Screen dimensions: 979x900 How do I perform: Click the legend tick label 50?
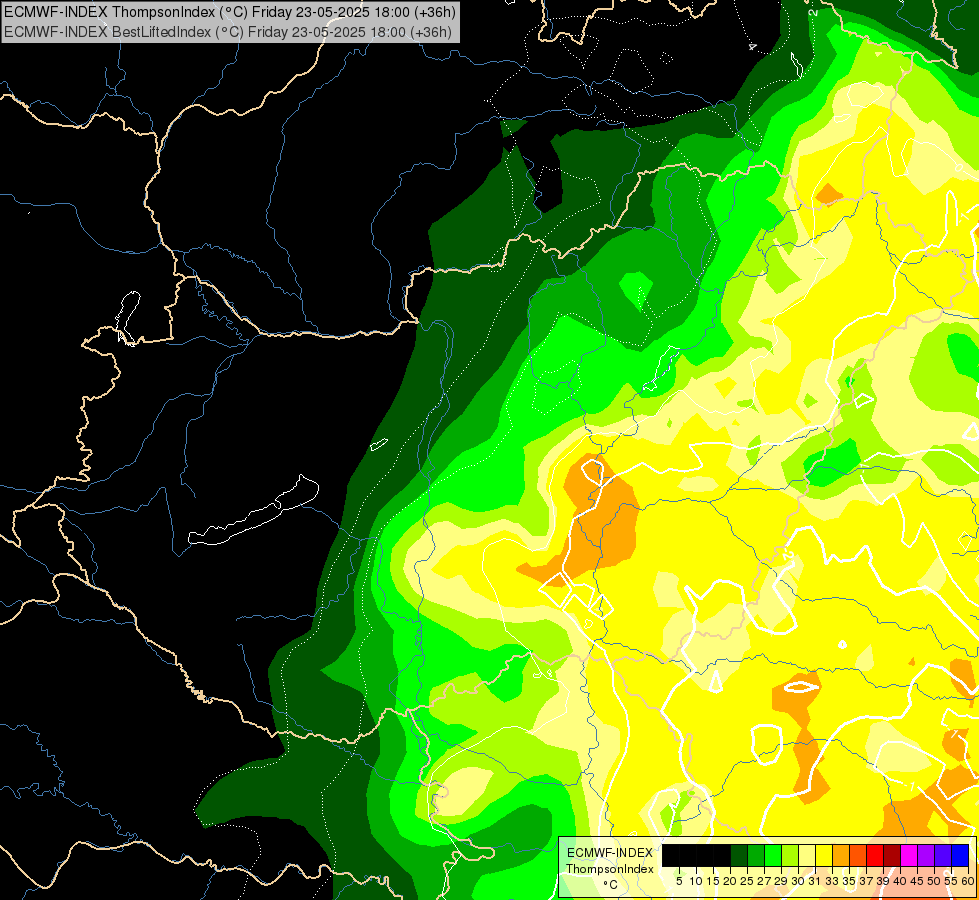933,881
